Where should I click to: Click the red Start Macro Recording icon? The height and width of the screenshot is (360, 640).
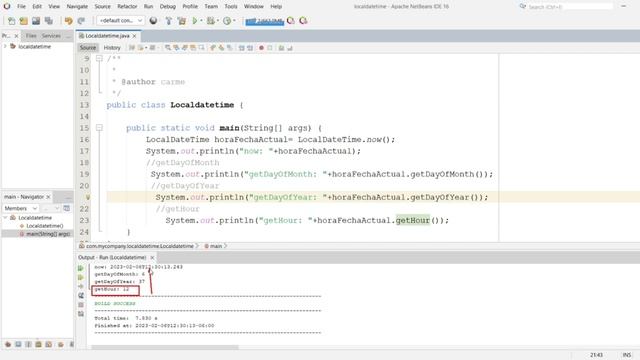262,48
